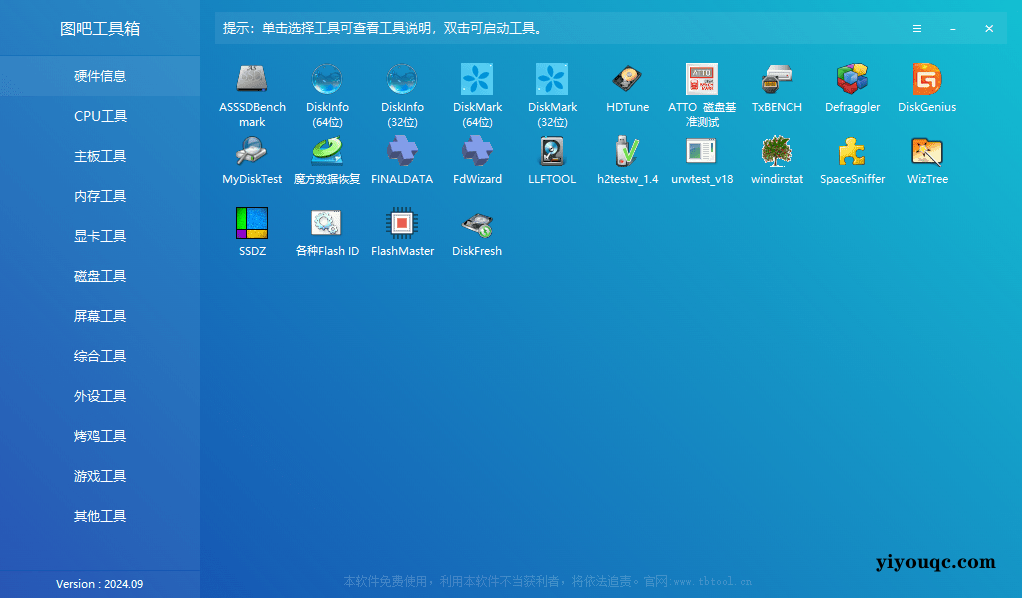Open the h2testw_1.4 tool
Image resolution: width=1022 pixels, height=598 pixels.
627,160
